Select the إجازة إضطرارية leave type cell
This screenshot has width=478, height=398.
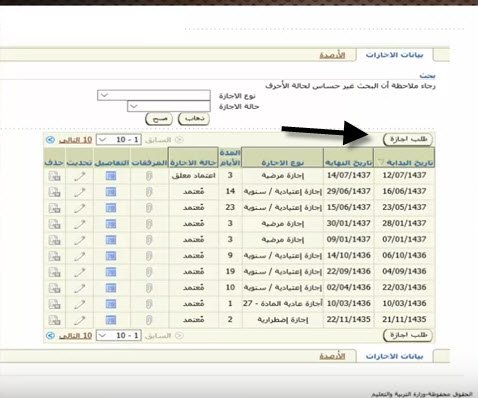[283, 319]
